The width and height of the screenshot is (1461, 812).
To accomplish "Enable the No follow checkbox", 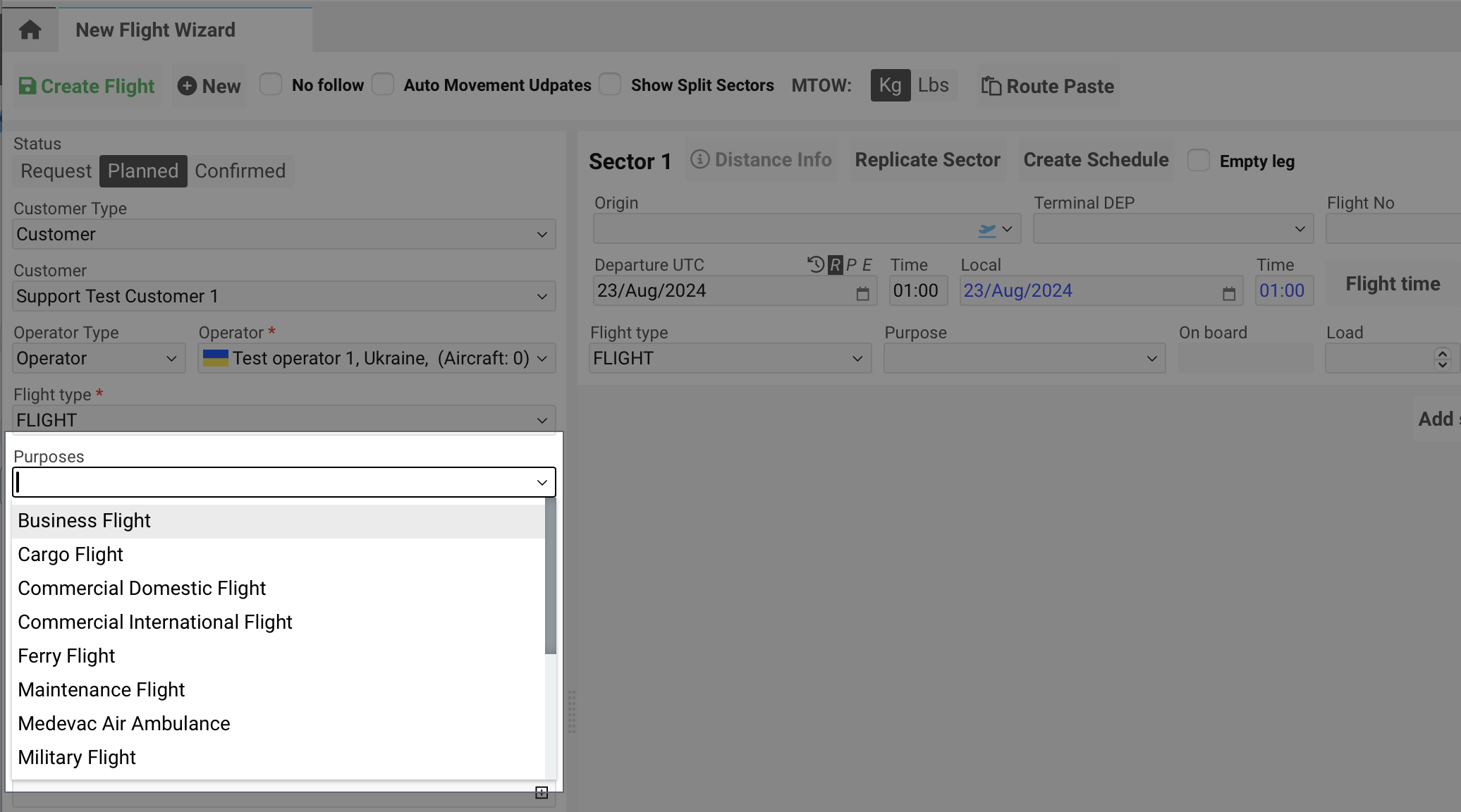I will (x=271, y=85).
